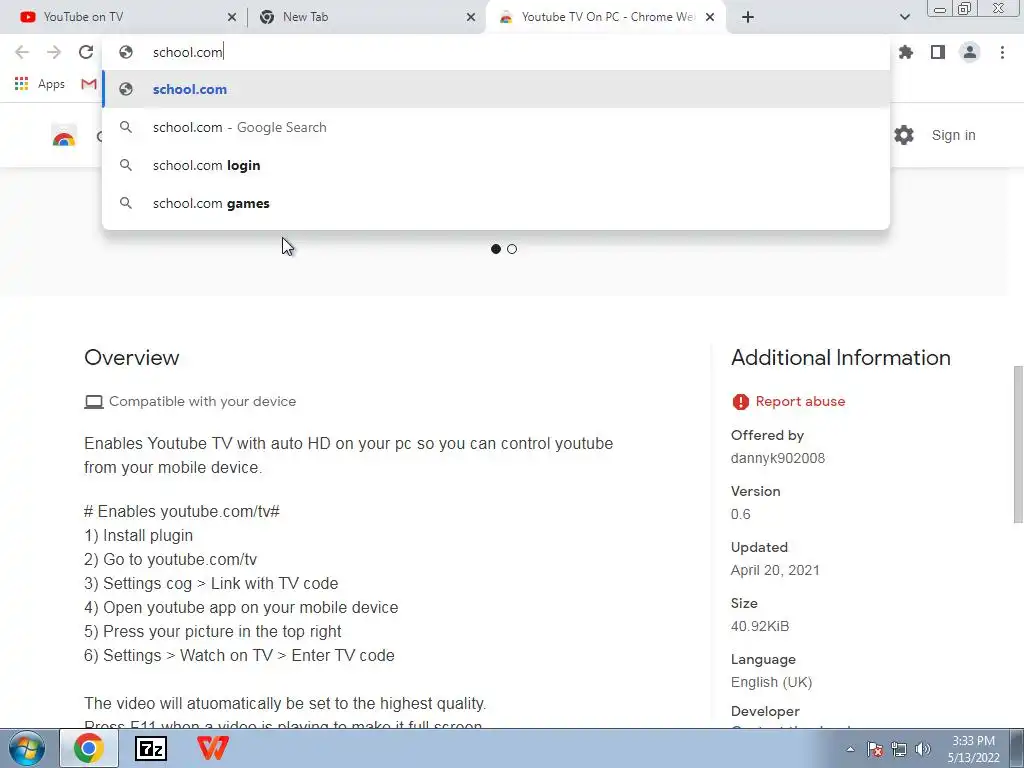The width and height of the screenshot is (1024, 768).
Task: Open a new tab with plus button
Action: click(748, 17)
